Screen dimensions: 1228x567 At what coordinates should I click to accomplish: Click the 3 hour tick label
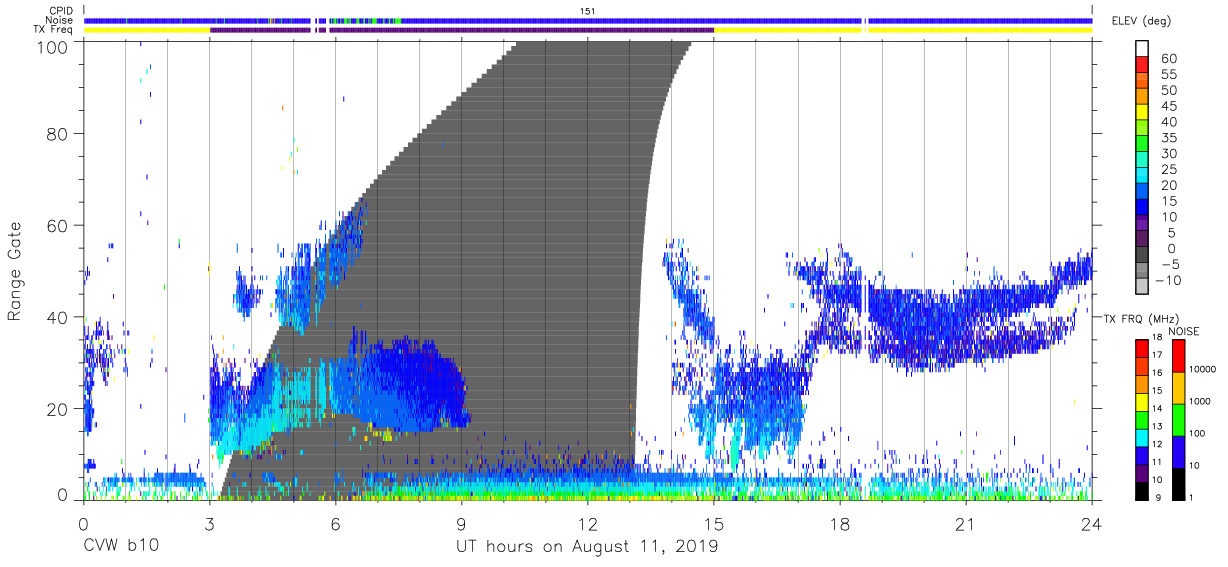(210, 524)
